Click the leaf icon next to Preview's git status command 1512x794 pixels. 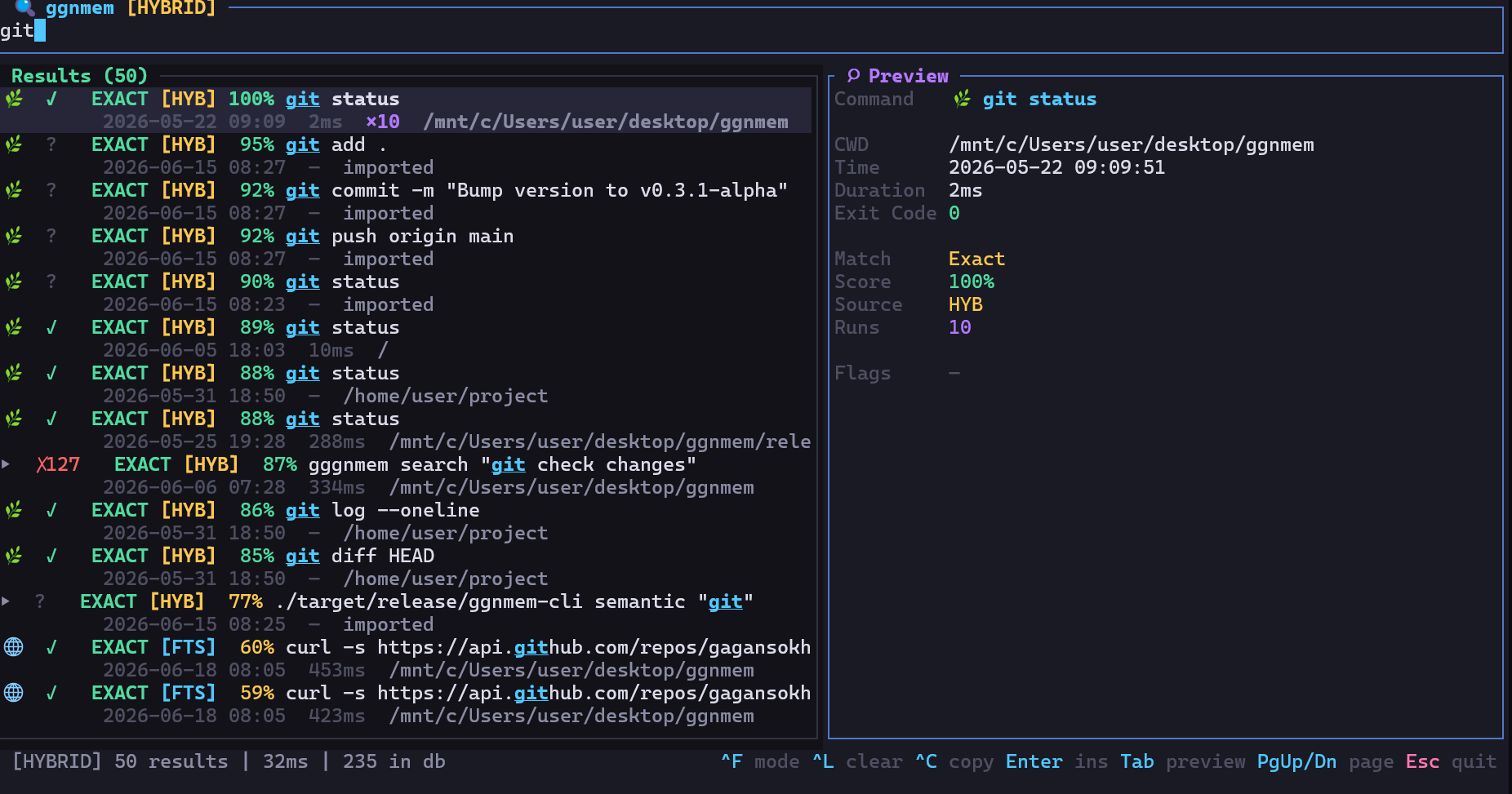click(963, 99)
